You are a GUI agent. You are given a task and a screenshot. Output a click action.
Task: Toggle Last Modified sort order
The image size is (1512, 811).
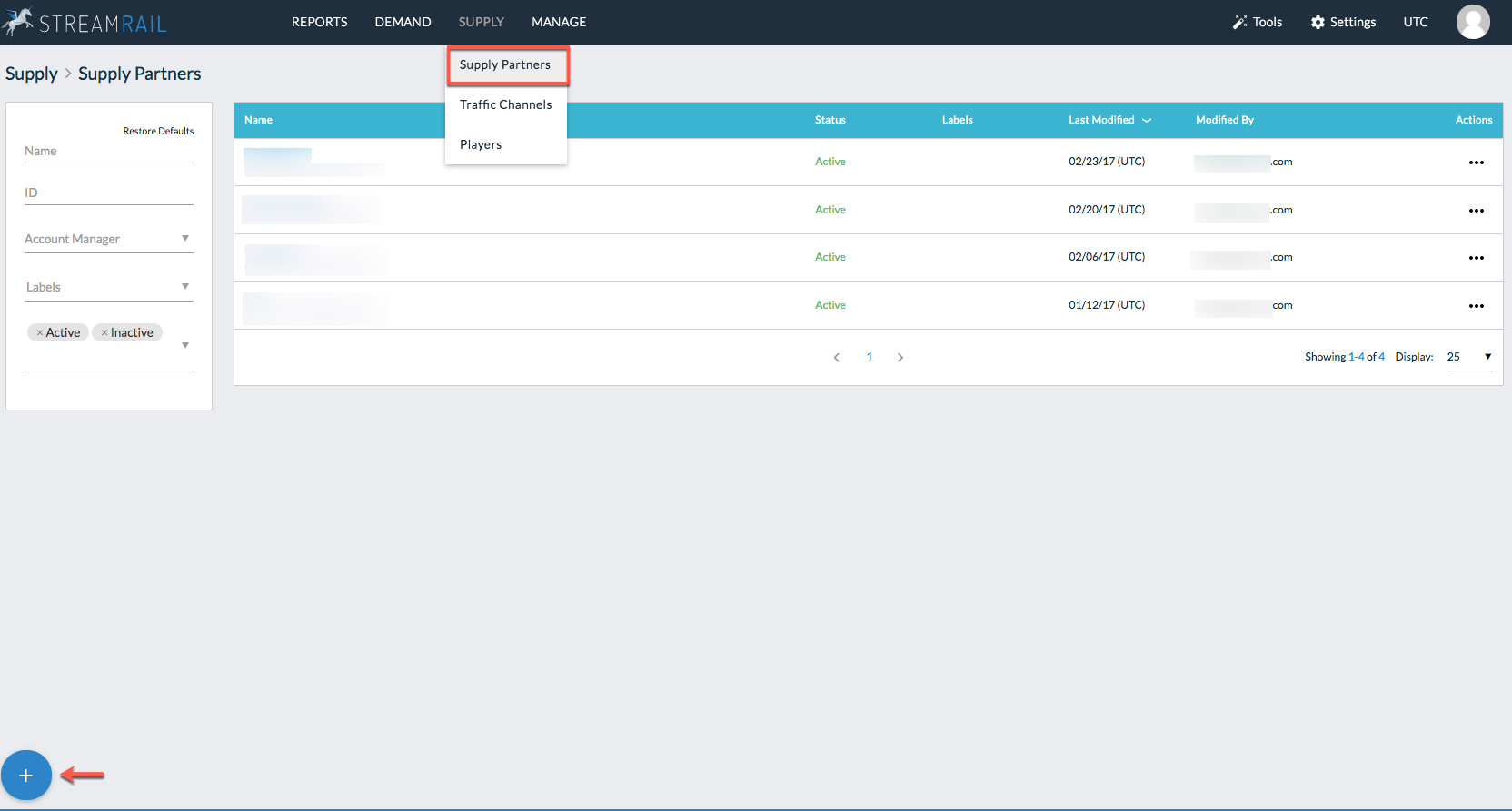click(x=1109, y=120)
